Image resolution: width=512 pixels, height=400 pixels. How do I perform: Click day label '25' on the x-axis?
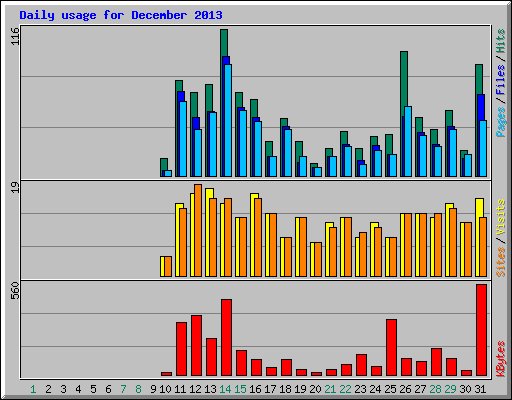click(x=390, y=389)
